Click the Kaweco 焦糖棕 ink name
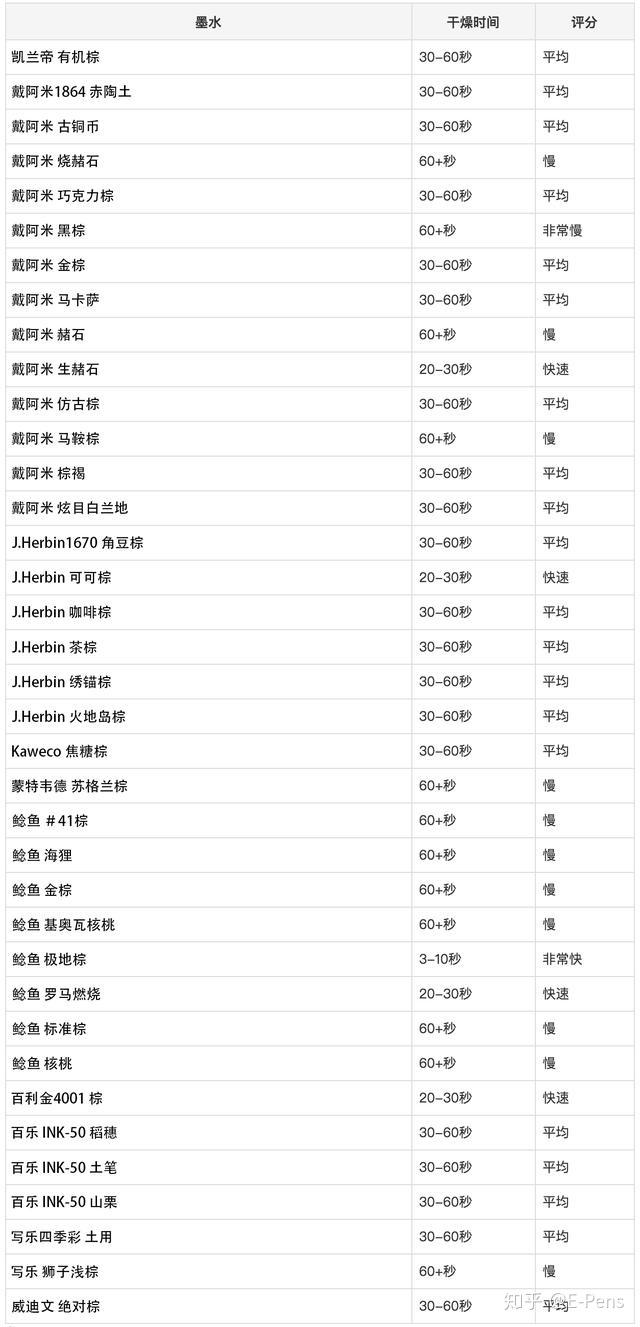This screenshot has width=640, height=1327. click(59, 751)
